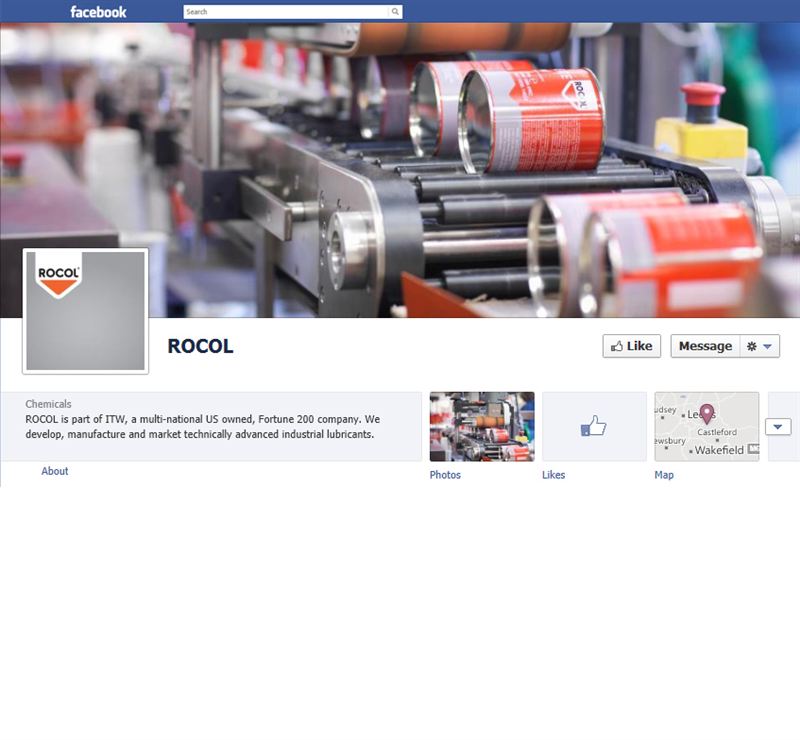The height and width of the screenshot is (740, 800).
Task: Select the Chemicals category text
Action: pyautogui.click(x=48, y=404)
